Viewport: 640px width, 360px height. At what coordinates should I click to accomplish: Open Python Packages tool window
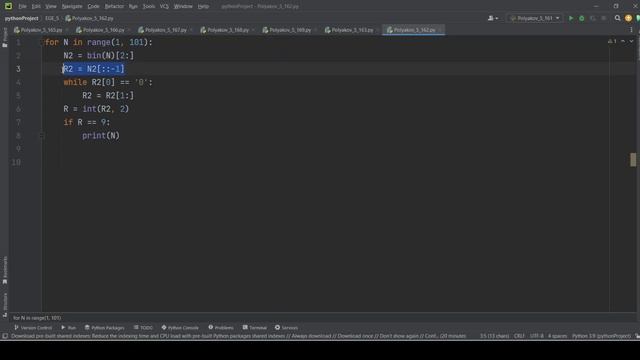(x=104, y=328)
